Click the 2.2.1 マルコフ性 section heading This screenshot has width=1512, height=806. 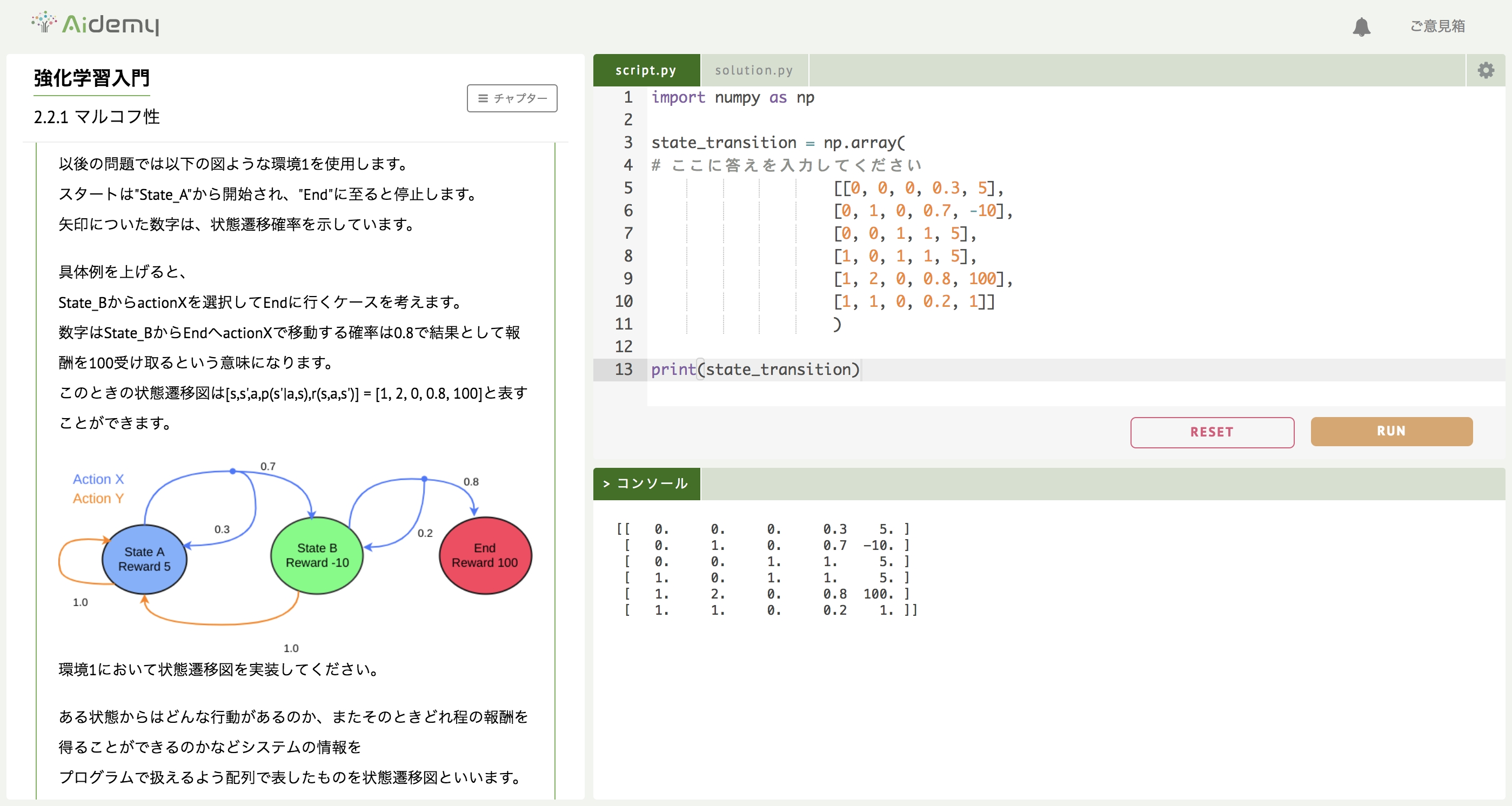(x=97, y=117)
